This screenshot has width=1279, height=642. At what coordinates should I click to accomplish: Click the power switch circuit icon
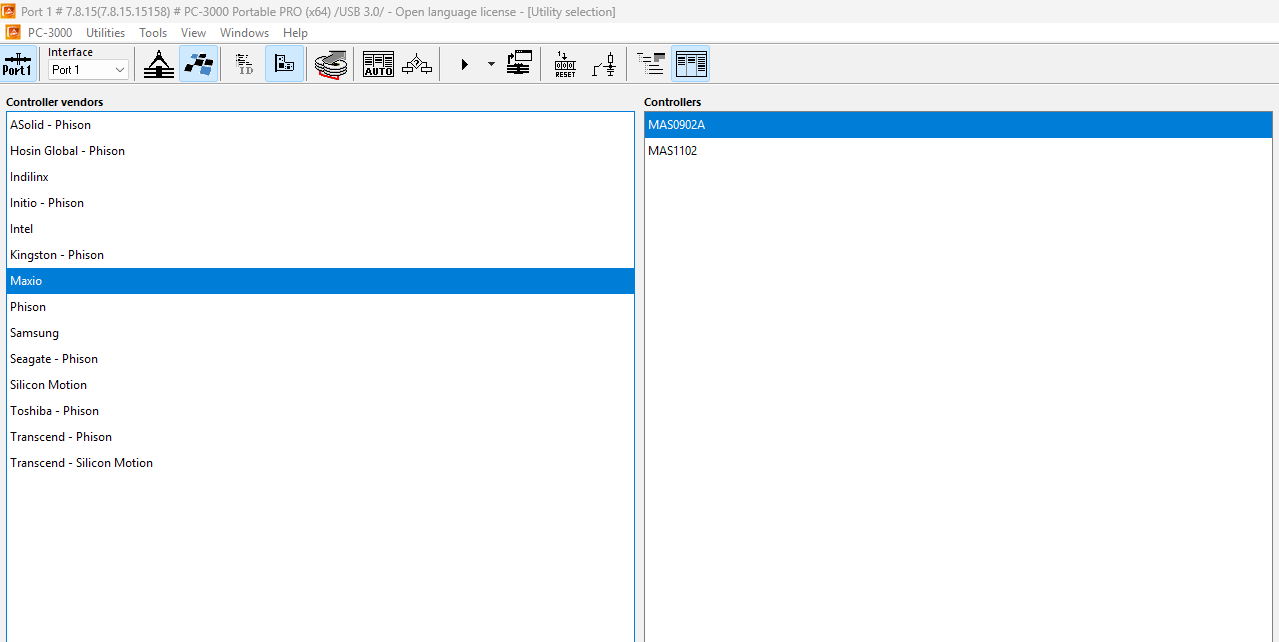click(604, 64)
